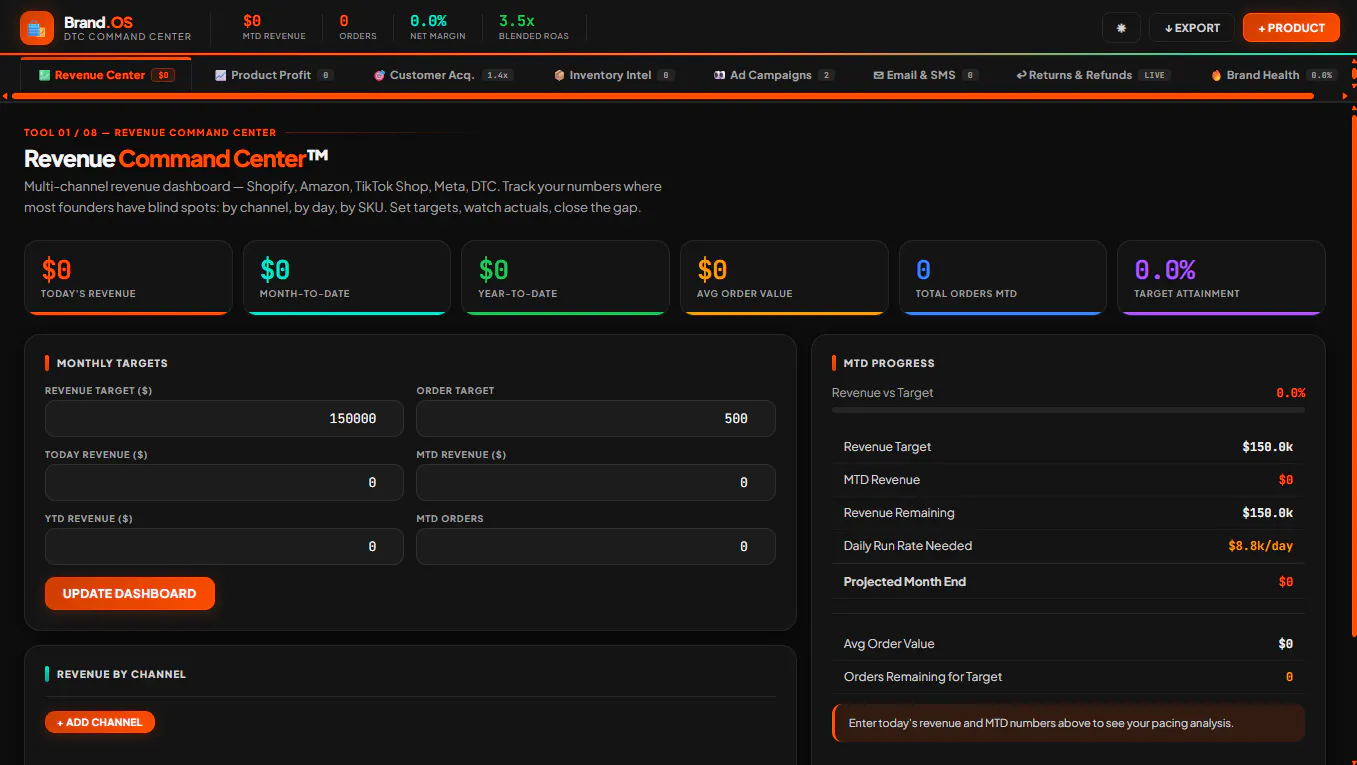Click the Revenue Target input field
This screenshot has height=765, width=1357.
pyautogui.click(x=224, y=419)
